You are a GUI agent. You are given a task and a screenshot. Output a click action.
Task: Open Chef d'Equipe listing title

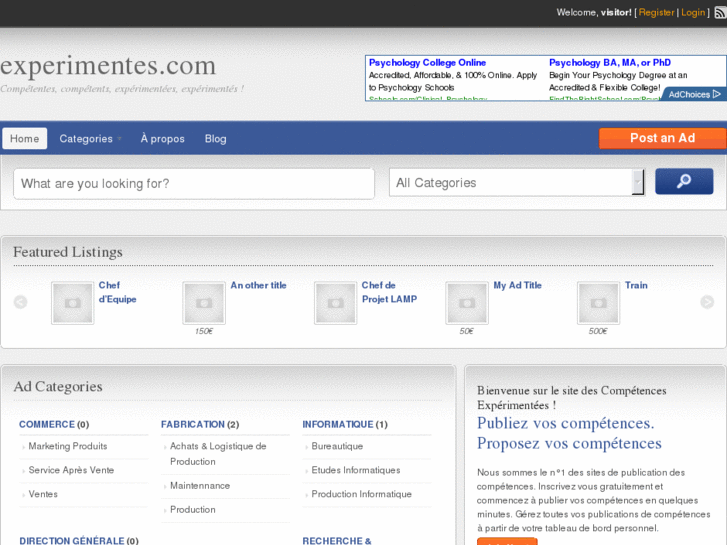coord(117,292)
